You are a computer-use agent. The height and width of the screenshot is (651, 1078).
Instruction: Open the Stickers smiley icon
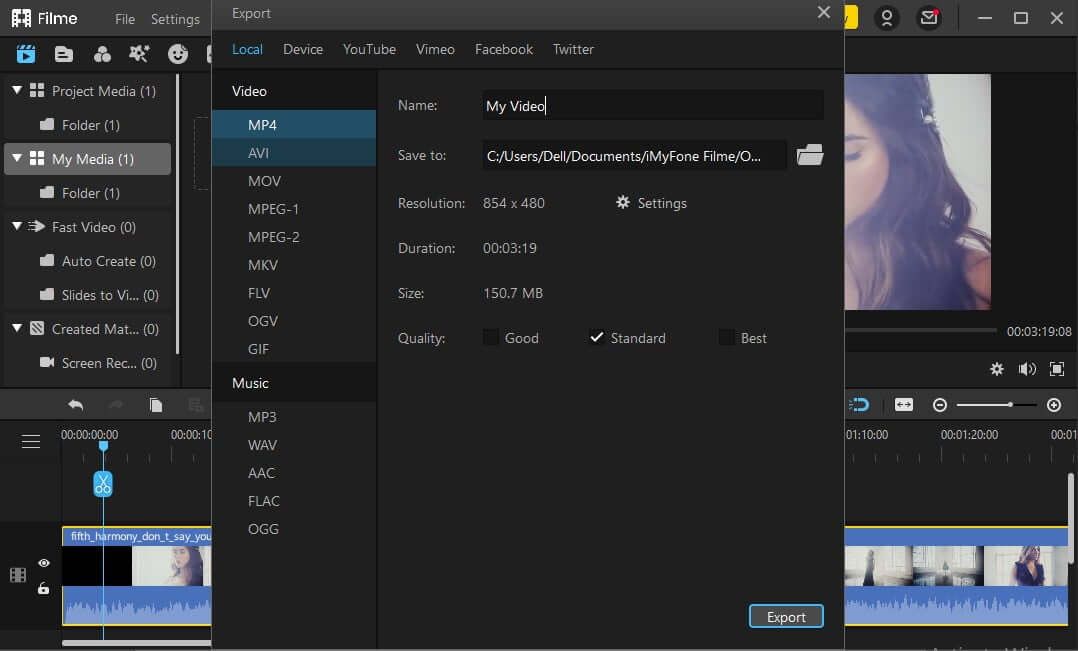pos(177,54)
